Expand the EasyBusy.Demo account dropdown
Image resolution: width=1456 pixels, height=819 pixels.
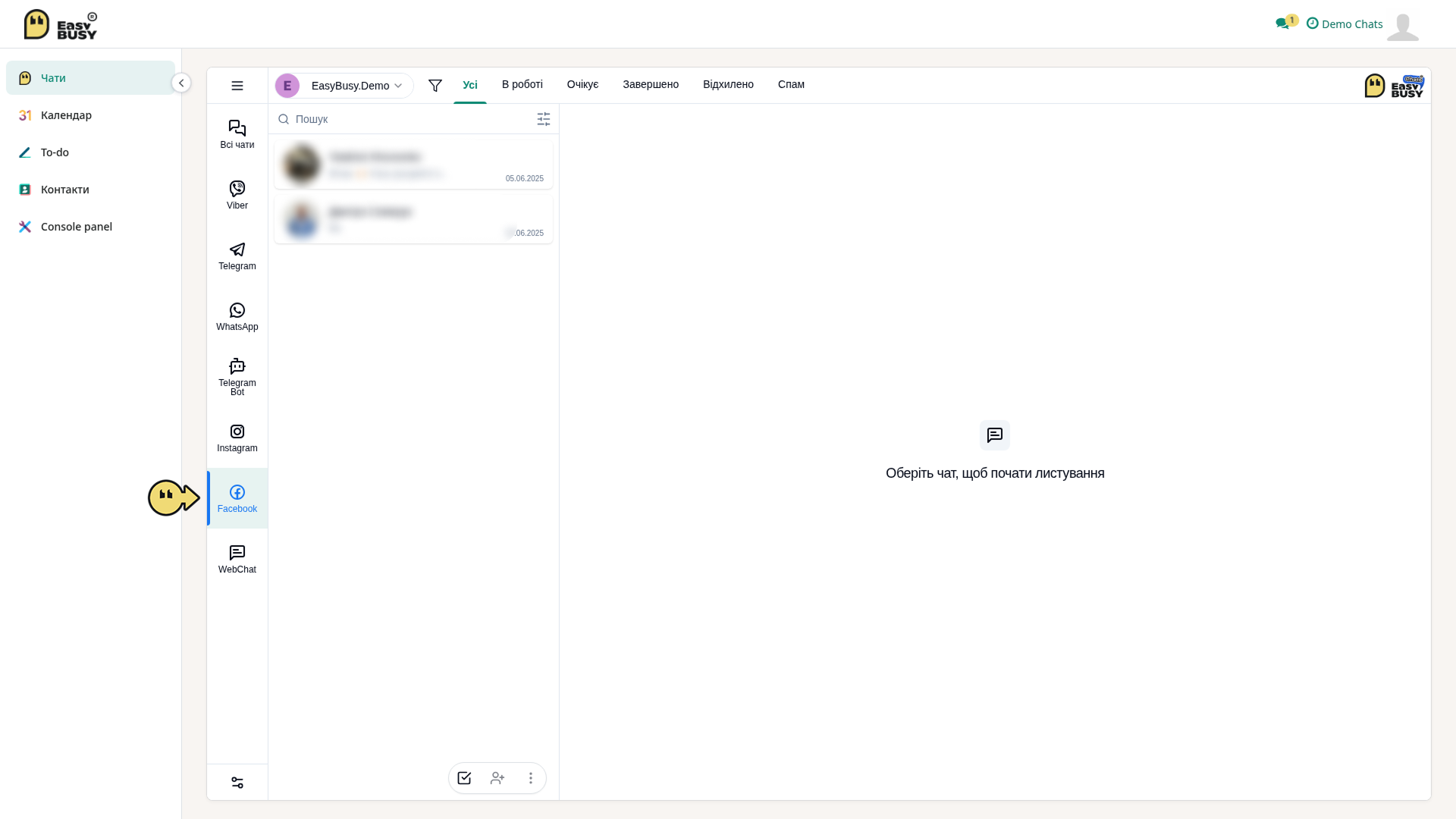pyautogui.click(x=344, y=86)
